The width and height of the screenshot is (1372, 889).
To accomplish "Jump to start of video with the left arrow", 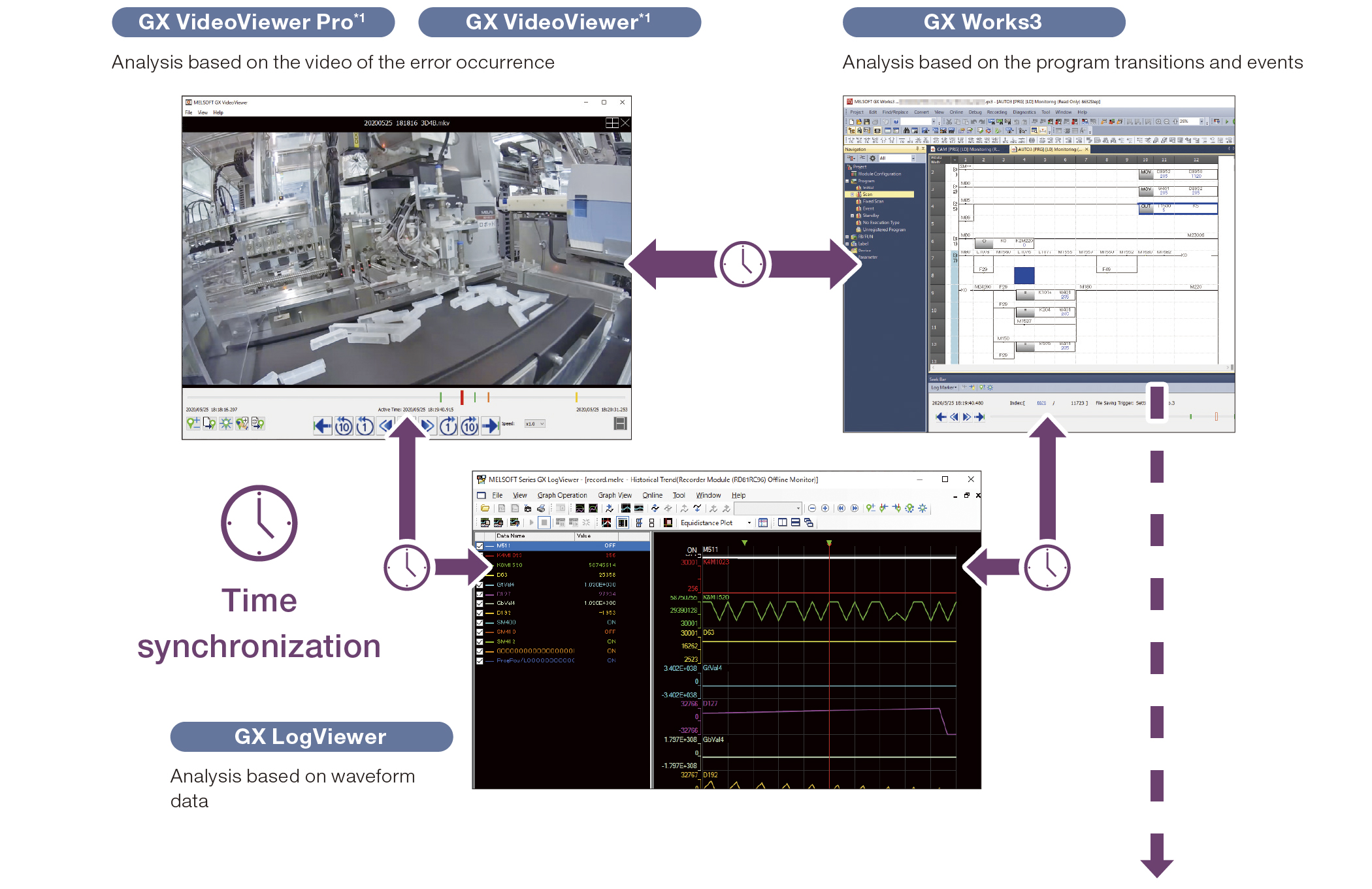I will click(322, 427).
